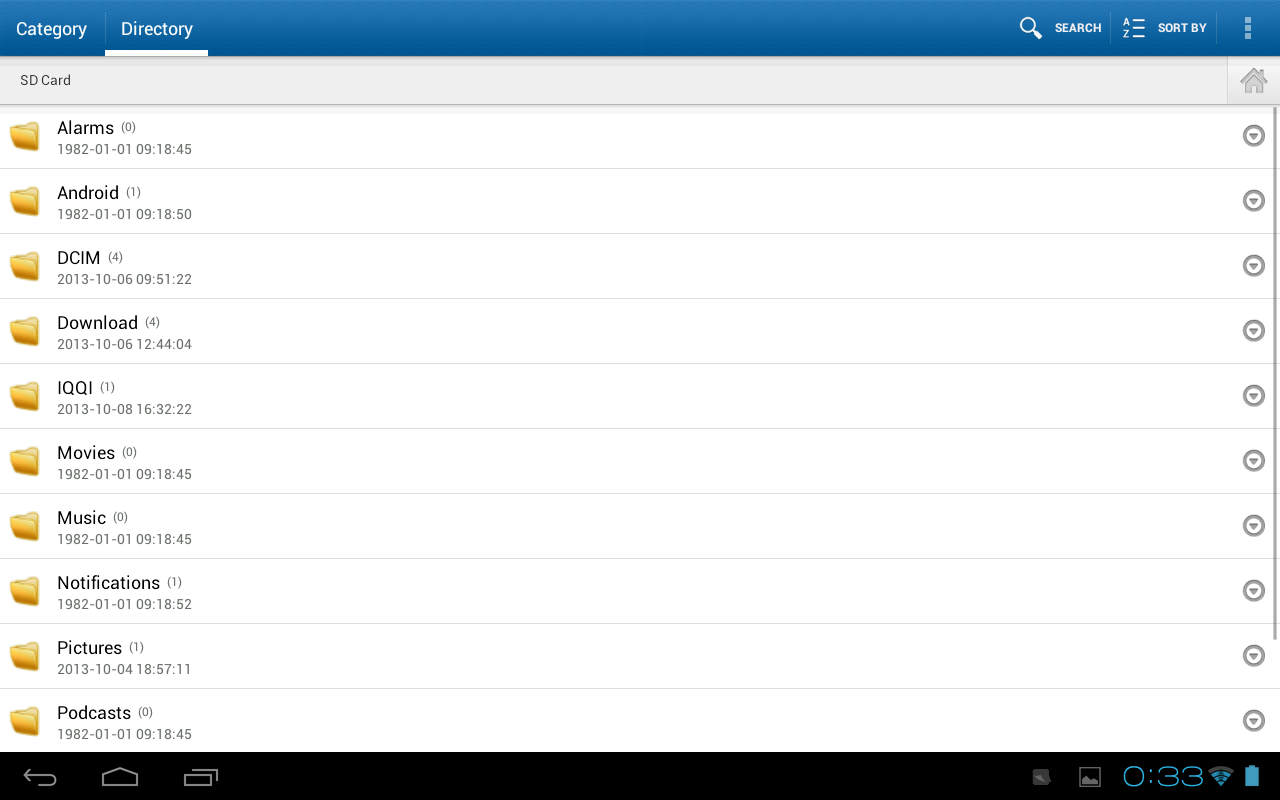Expand options arrow for Download folder
The image size is (1280, 800).
pyautogui.click(x=1253, y=331)
